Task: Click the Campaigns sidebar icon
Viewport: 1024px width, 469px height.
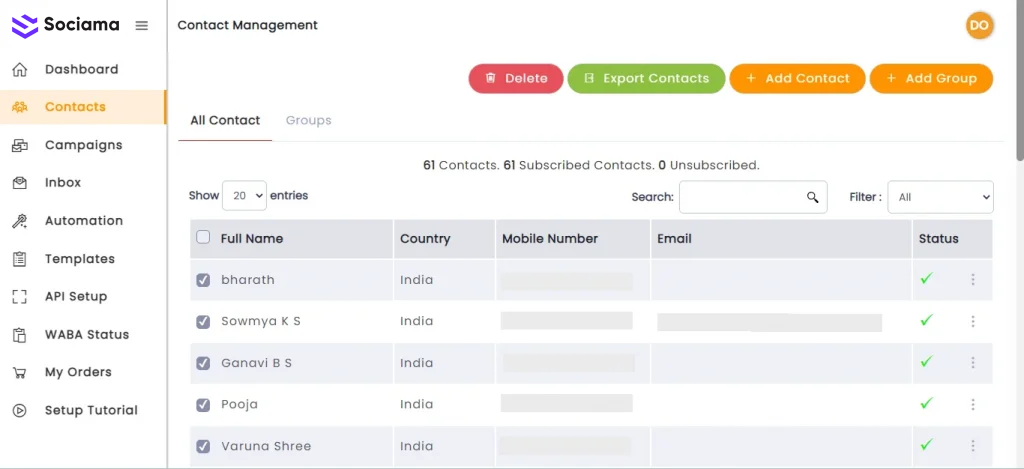Action: click(19, 145)
